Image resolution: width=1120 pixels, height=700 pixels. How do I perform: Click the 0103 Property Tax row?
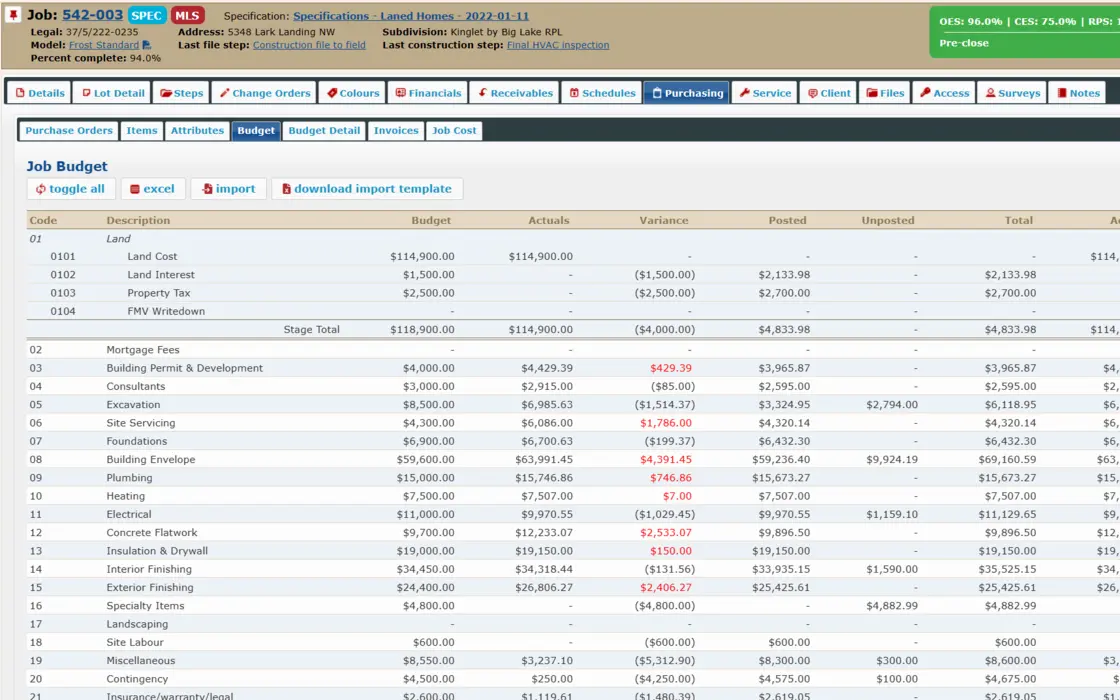click(573, 293)
